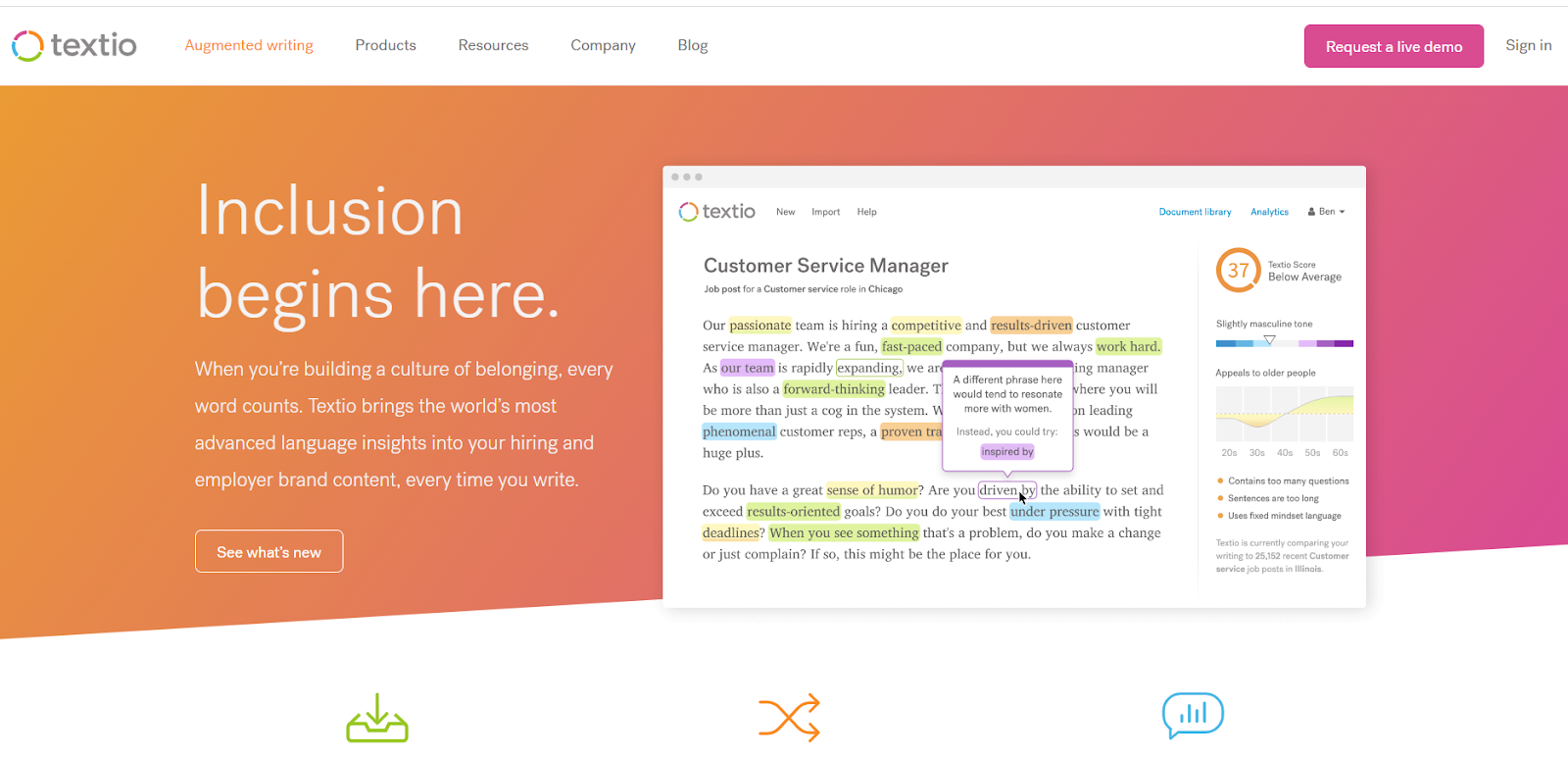Click Help in the app preview menu
Image resolution: width=1568 pixels, height=757 pixels.
[x=867, y=212]
